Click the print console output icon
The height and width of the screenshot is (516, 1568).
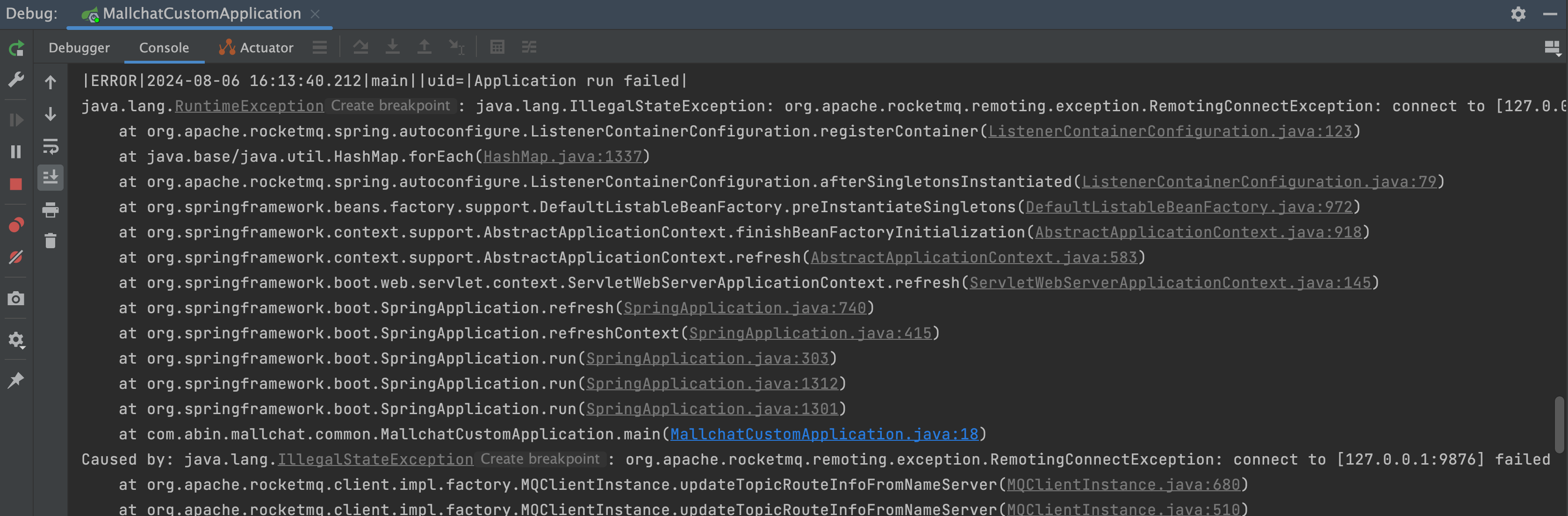click(x=50, y=210)
